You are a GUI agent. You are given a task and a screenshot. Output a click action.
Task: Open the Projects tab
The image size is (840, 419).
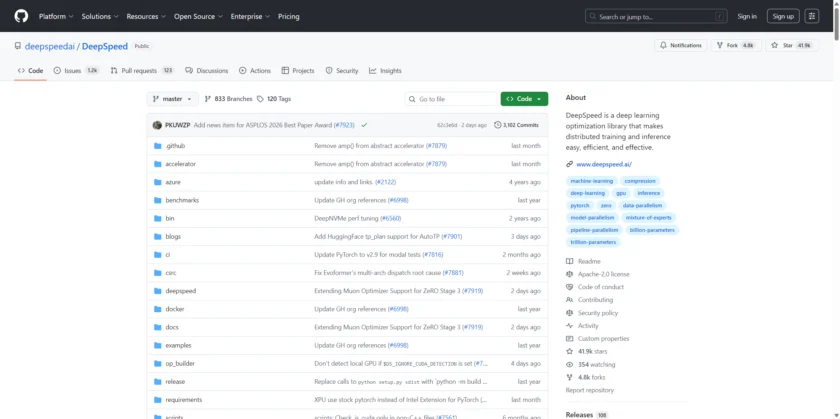298,71
